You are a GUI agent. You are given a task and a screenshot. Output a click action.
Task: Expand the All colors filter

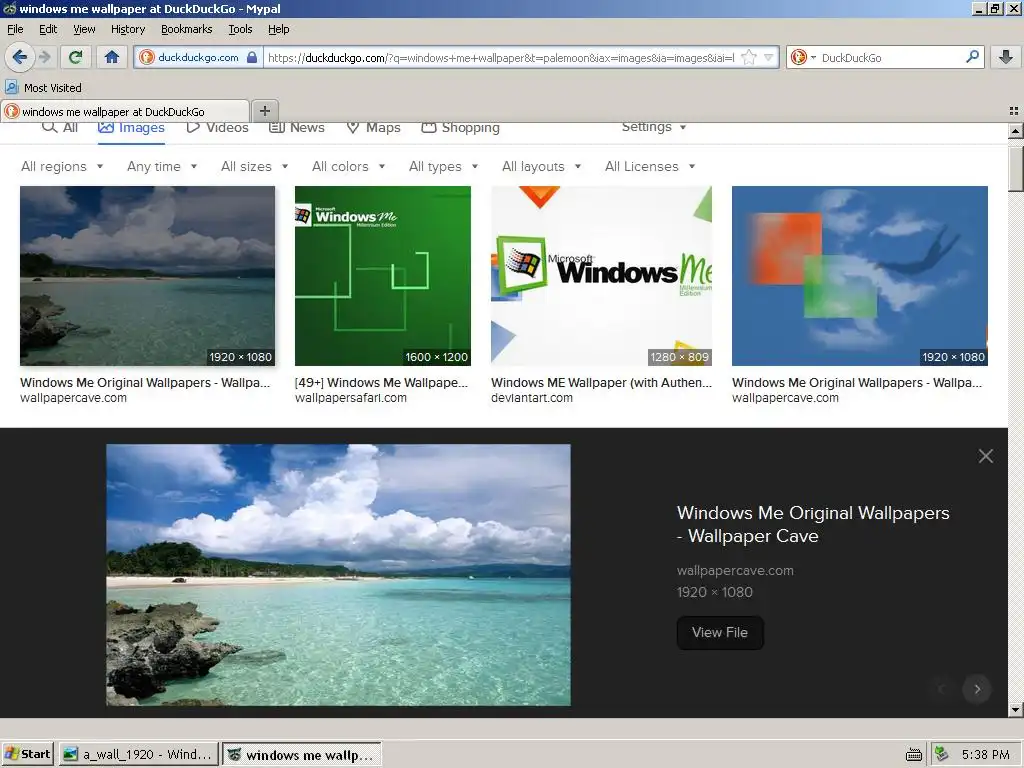click(x=349, y=167)
